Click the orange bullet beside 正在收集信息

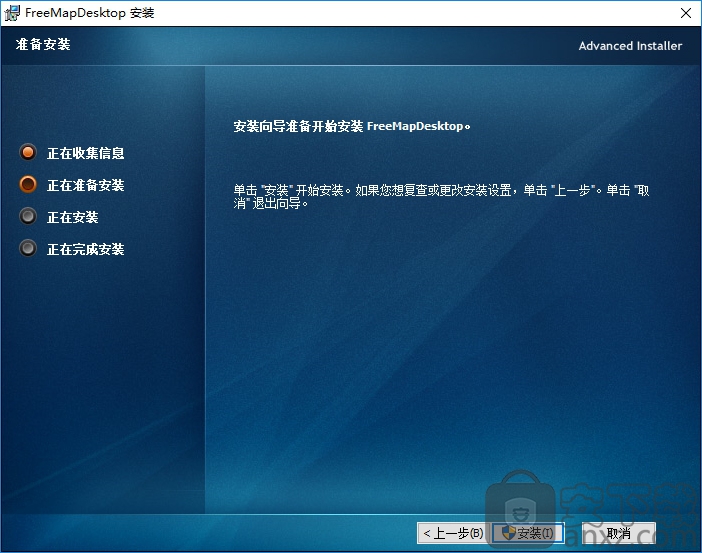[28, 152]
